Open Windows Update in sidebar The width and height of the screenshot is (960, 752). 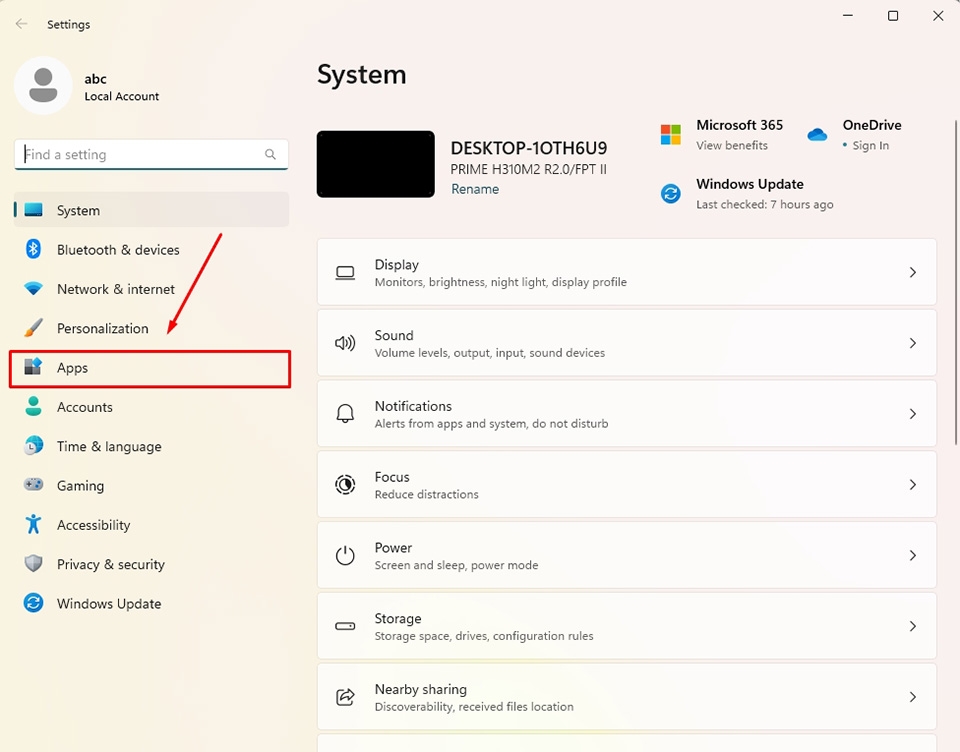(151, 603)
